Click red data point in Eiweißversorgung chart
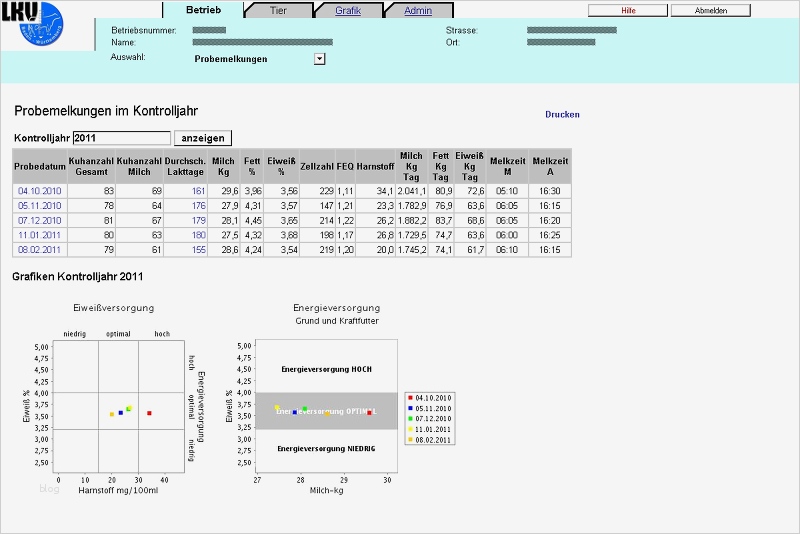Screen dimensions: 800x534 click(149, 413)
